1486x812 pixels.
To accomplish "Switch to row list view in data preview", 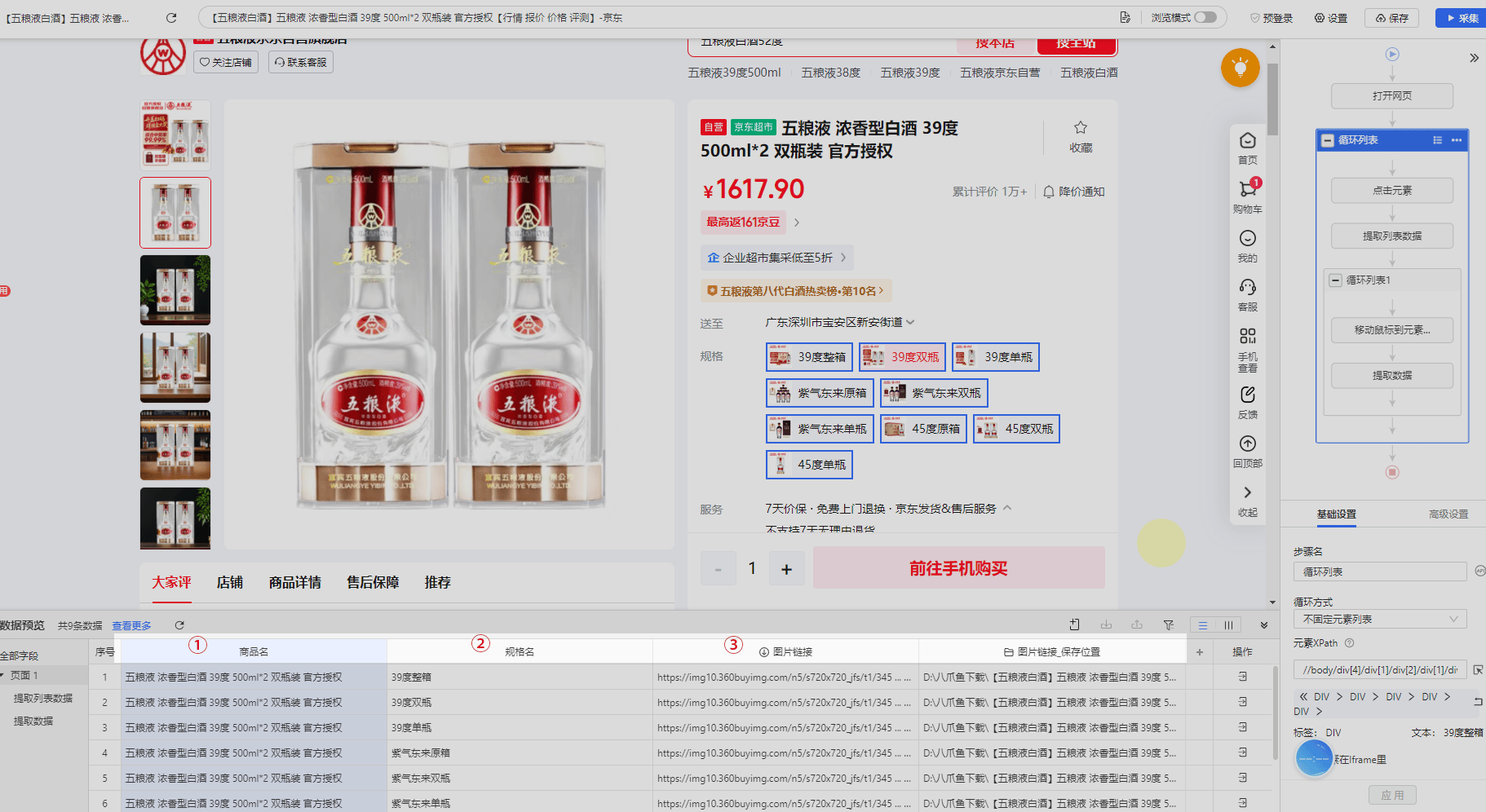I will click(x=1202, y=625).
